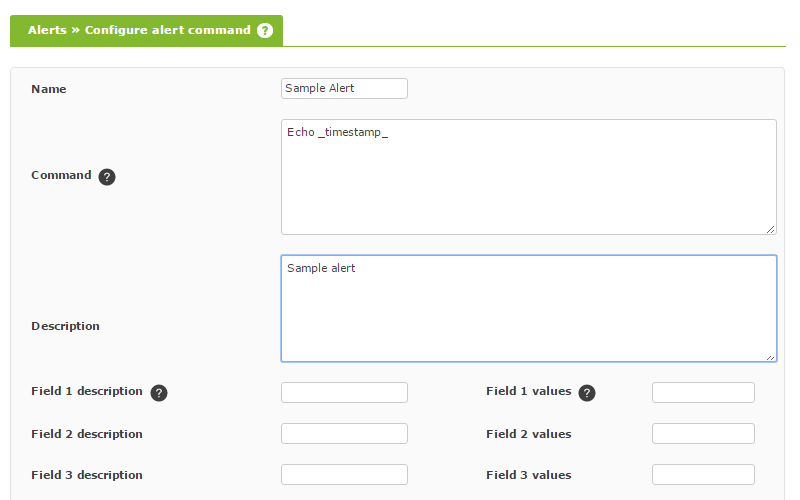Click the Command help question icon
The height and width of the screenshot is (500, 800).
(x=107, y=177)
